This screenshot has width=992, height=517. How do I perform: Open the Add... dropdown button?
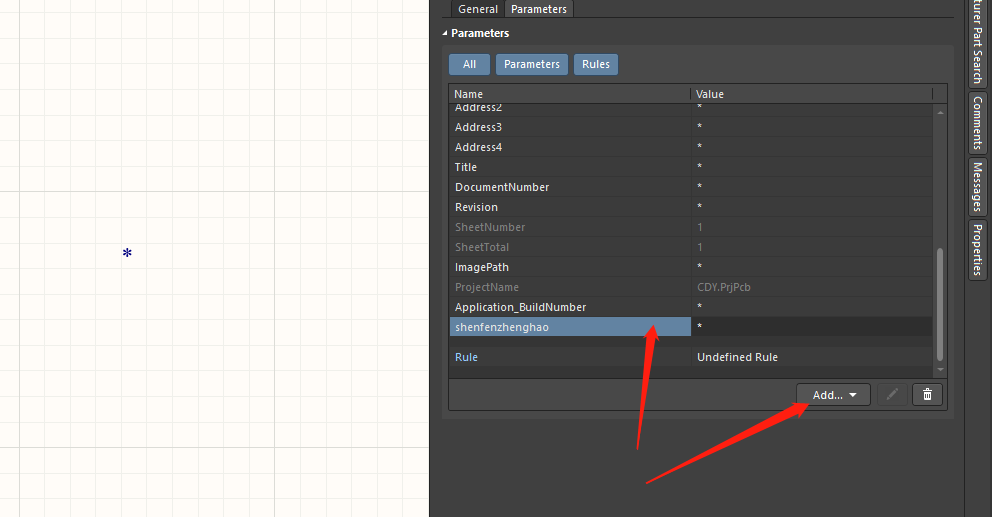(x=833, y=395)
